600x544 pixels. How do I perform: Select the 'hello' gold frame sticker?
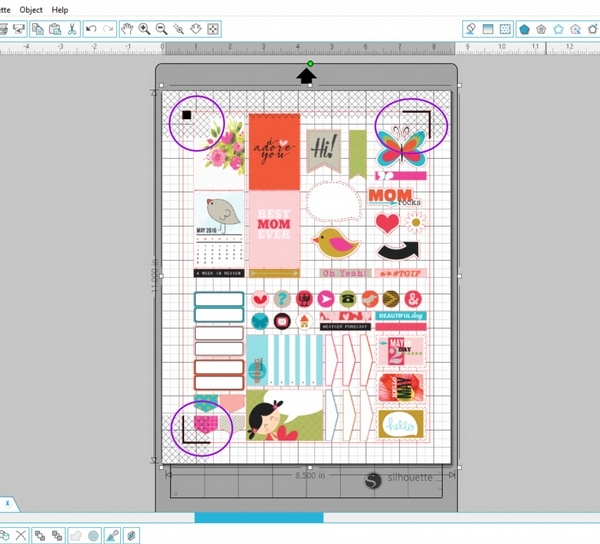pyautogui.click(x=401, y=424)
